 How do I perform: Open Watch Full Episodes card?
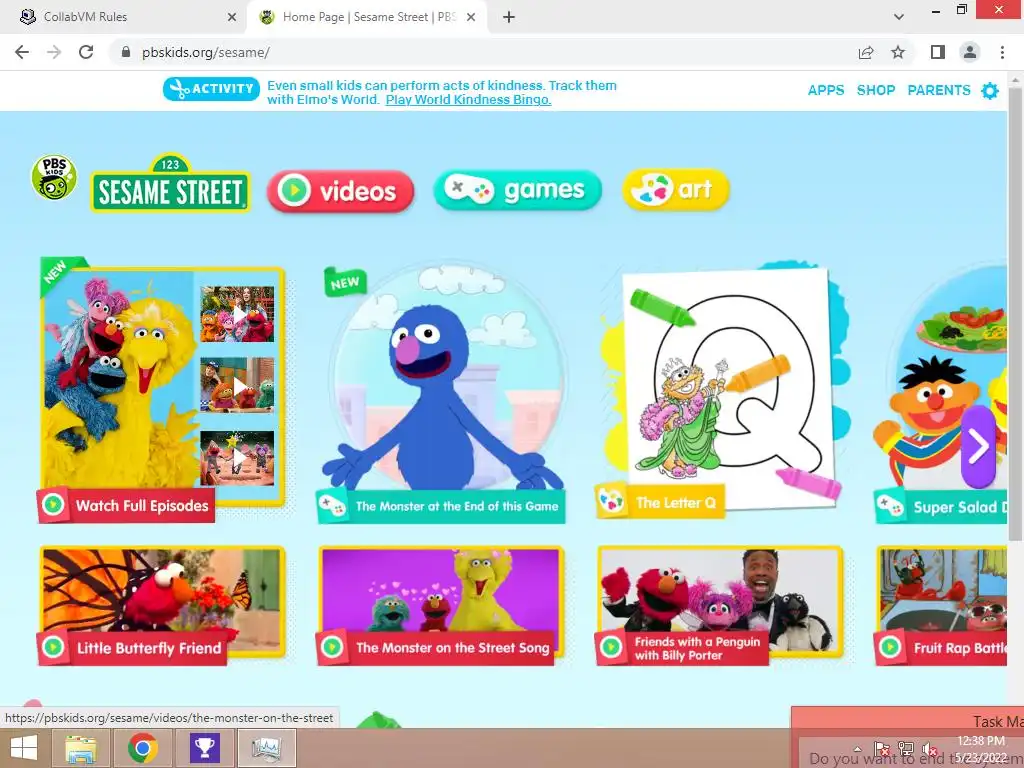click(162, 389)
